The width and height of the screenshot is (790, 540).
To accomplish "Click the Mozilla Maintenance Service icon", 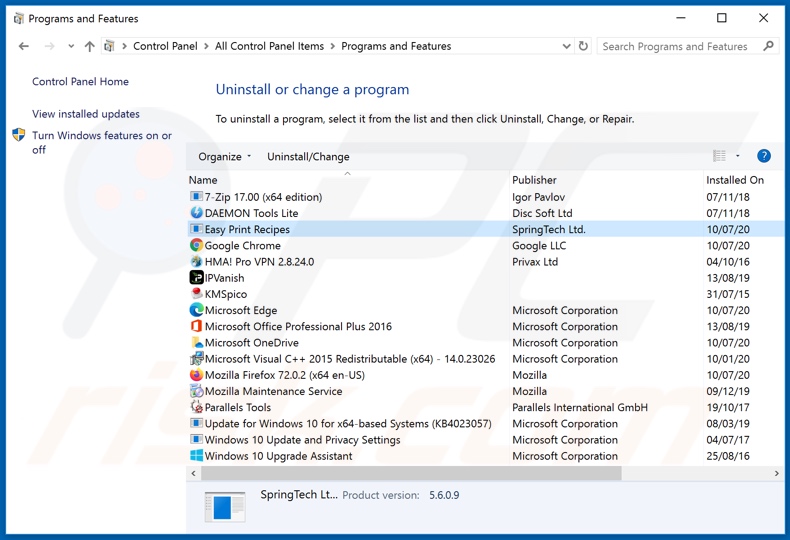I will [196, 391].
